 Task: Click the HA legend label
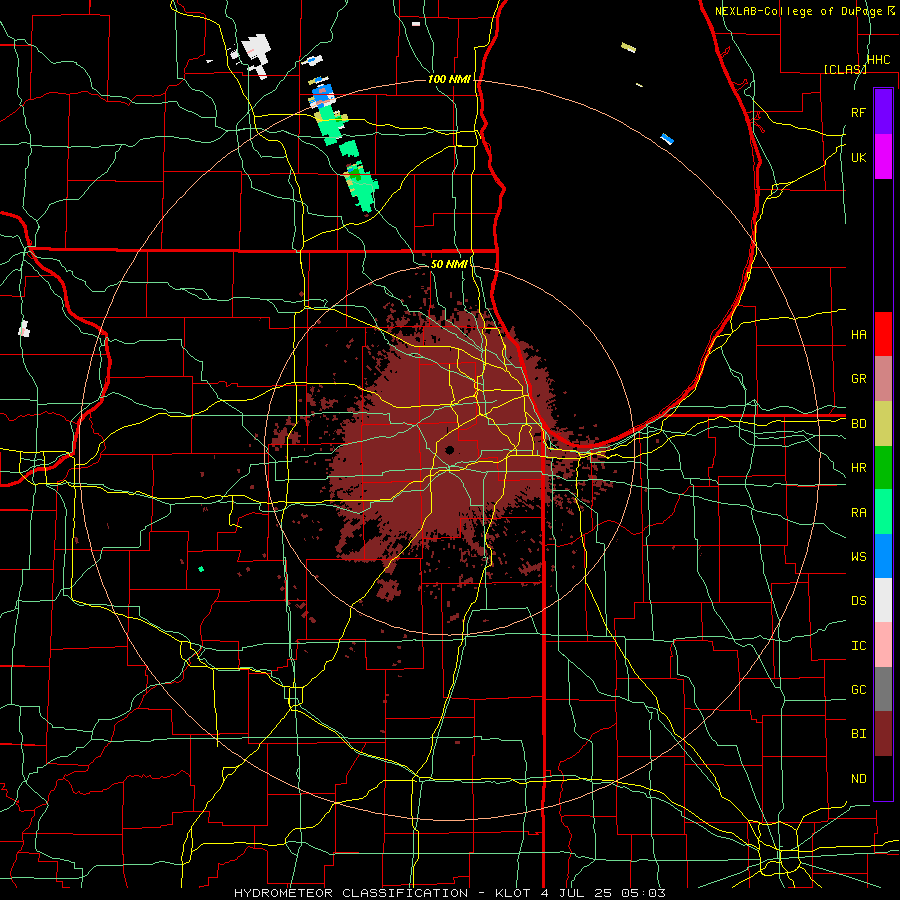click(858, 334)
